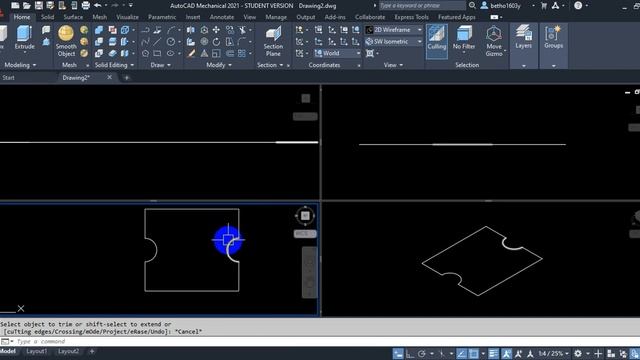Screen dimensions: 640x360
Task: Click the Smooth Object mesh tool
Action: click(66, 41)
